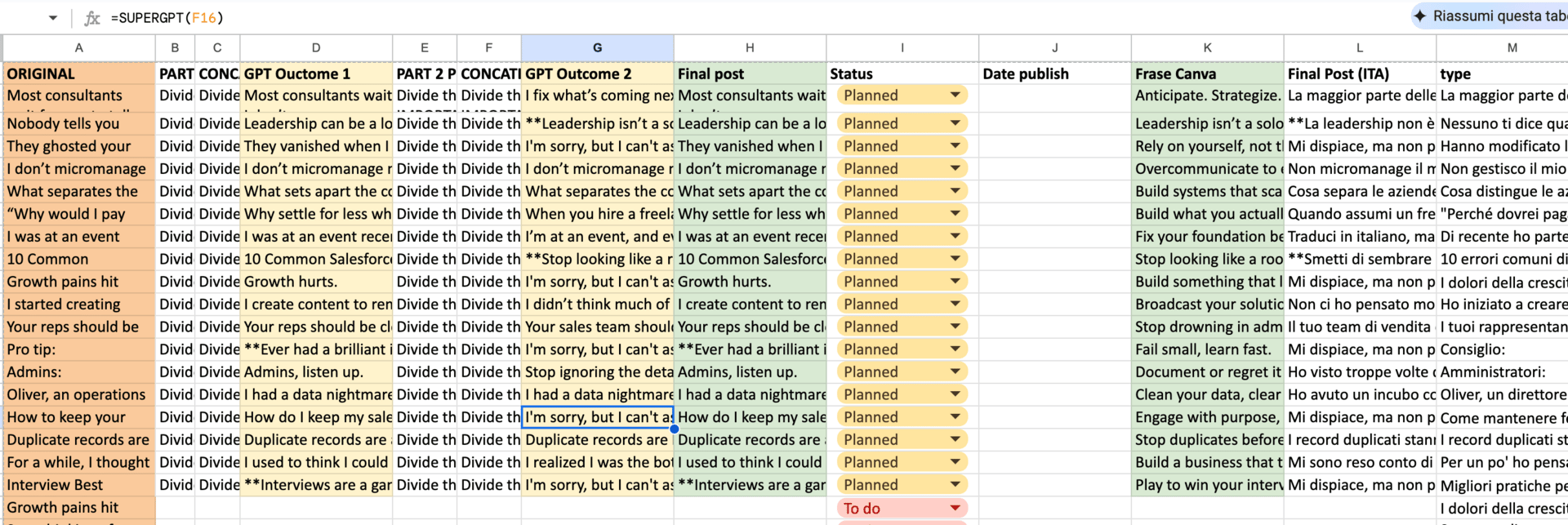Select column A header
This screenshot has height=525, width=1568.
click(x=78, y=47)
